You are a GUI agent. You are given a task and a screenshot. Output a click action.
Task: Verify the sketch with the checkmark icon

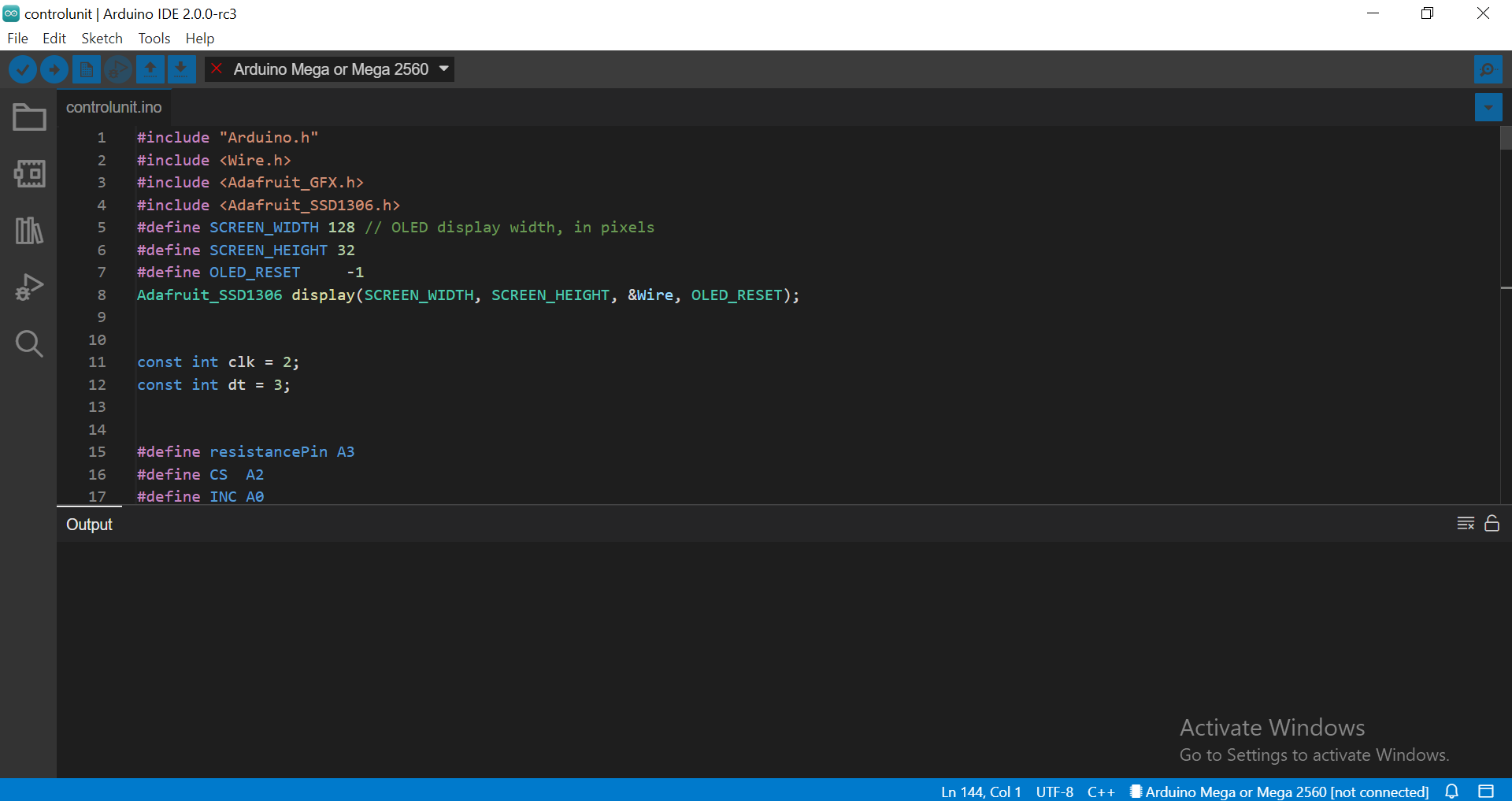(22, 69)
